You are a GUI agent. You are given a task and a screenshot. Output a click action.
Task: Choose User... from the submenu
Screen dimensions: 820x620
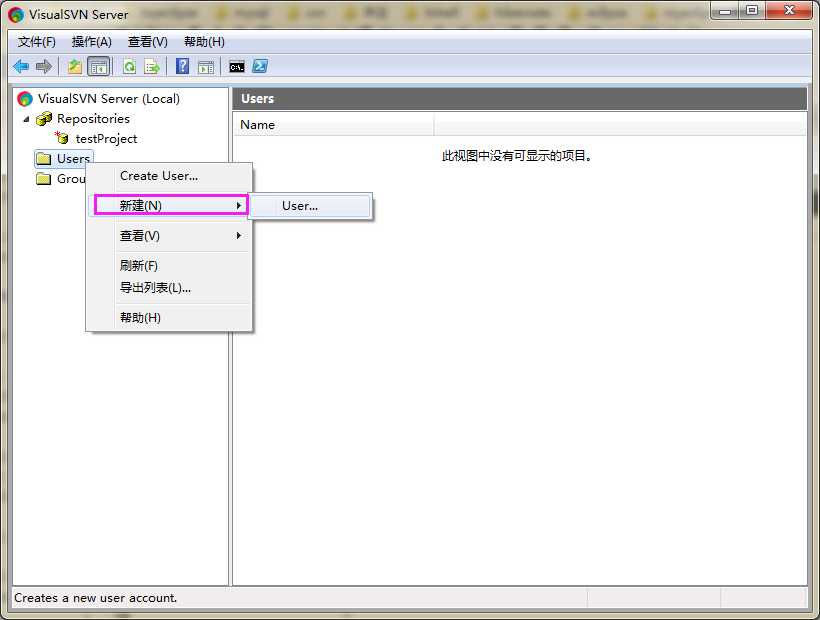tap(311, 206)
